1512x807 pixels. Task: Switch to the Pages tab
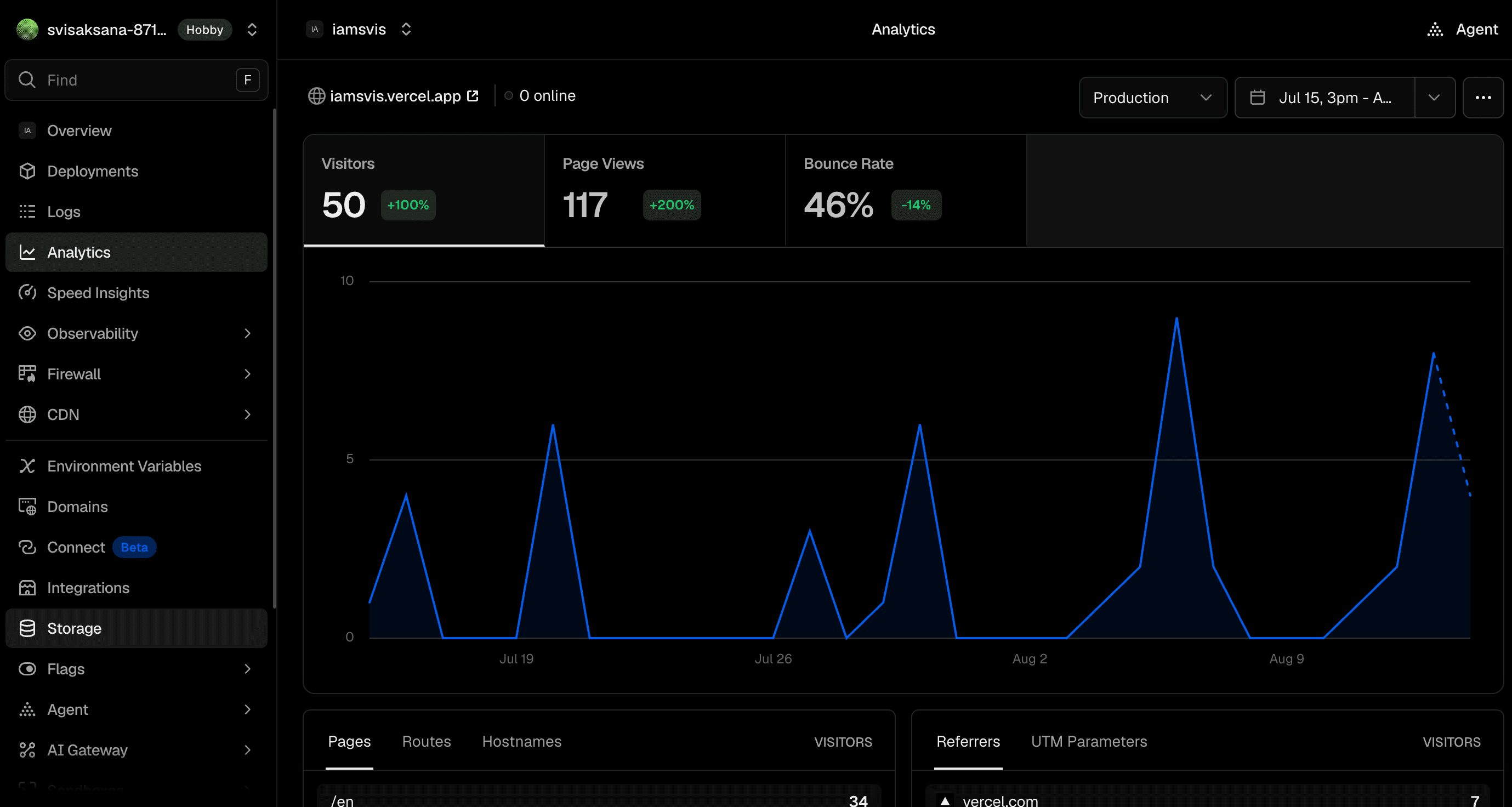tap(349, 741)
